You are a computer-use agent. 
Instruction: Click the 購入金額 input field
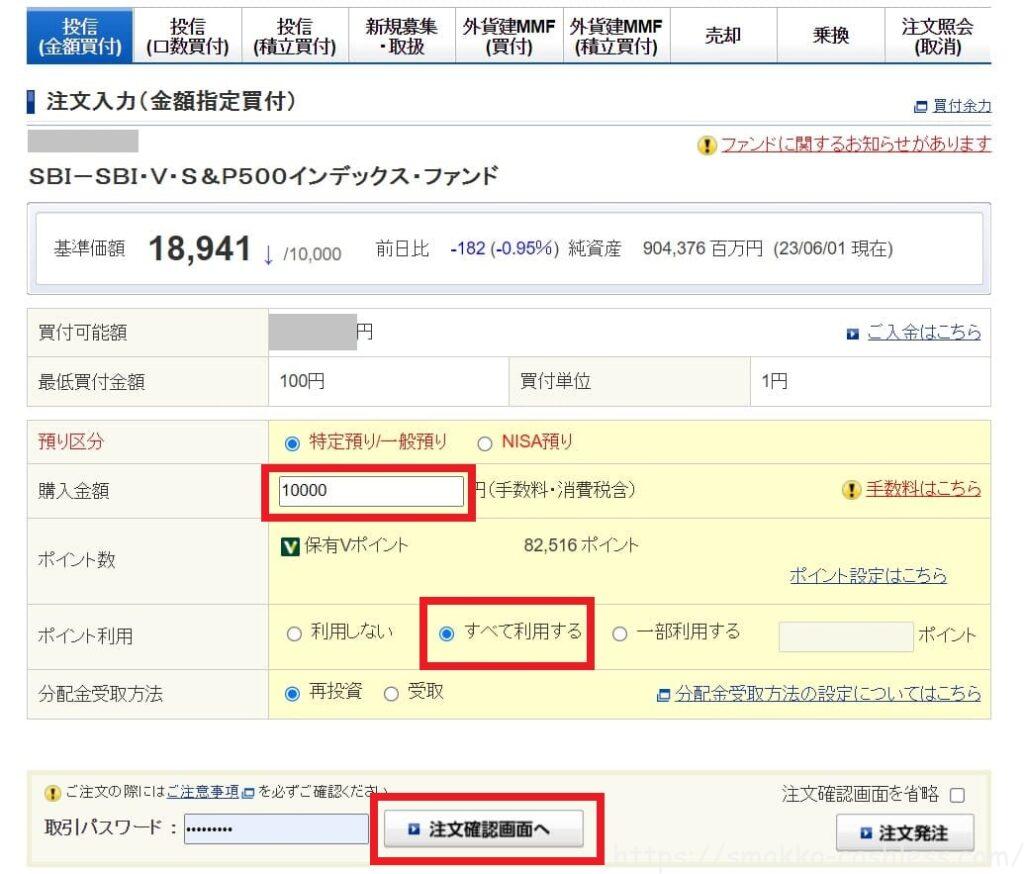click(372, 491)
